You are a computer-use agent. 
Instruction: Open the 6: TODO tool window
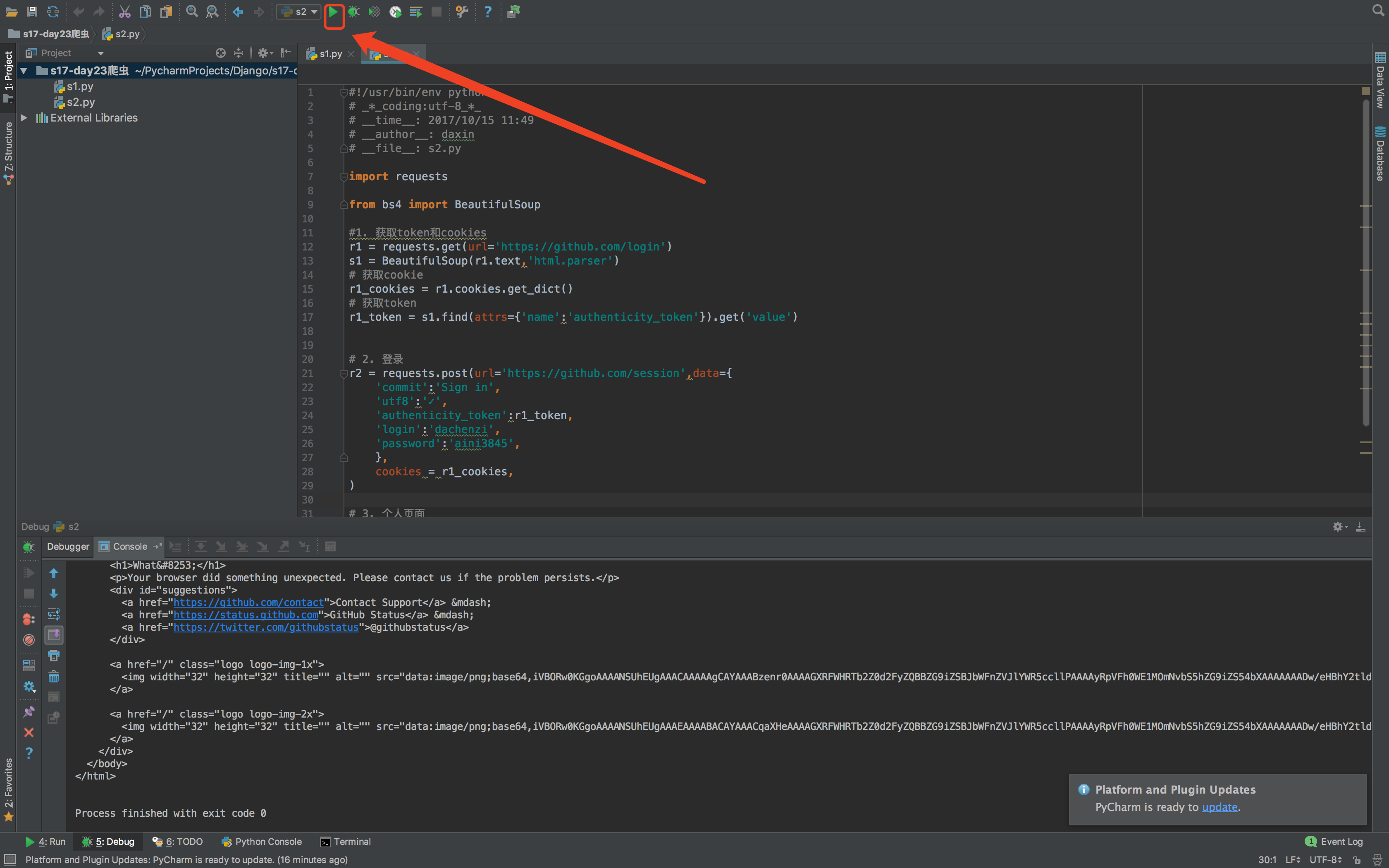click(177, 842)
